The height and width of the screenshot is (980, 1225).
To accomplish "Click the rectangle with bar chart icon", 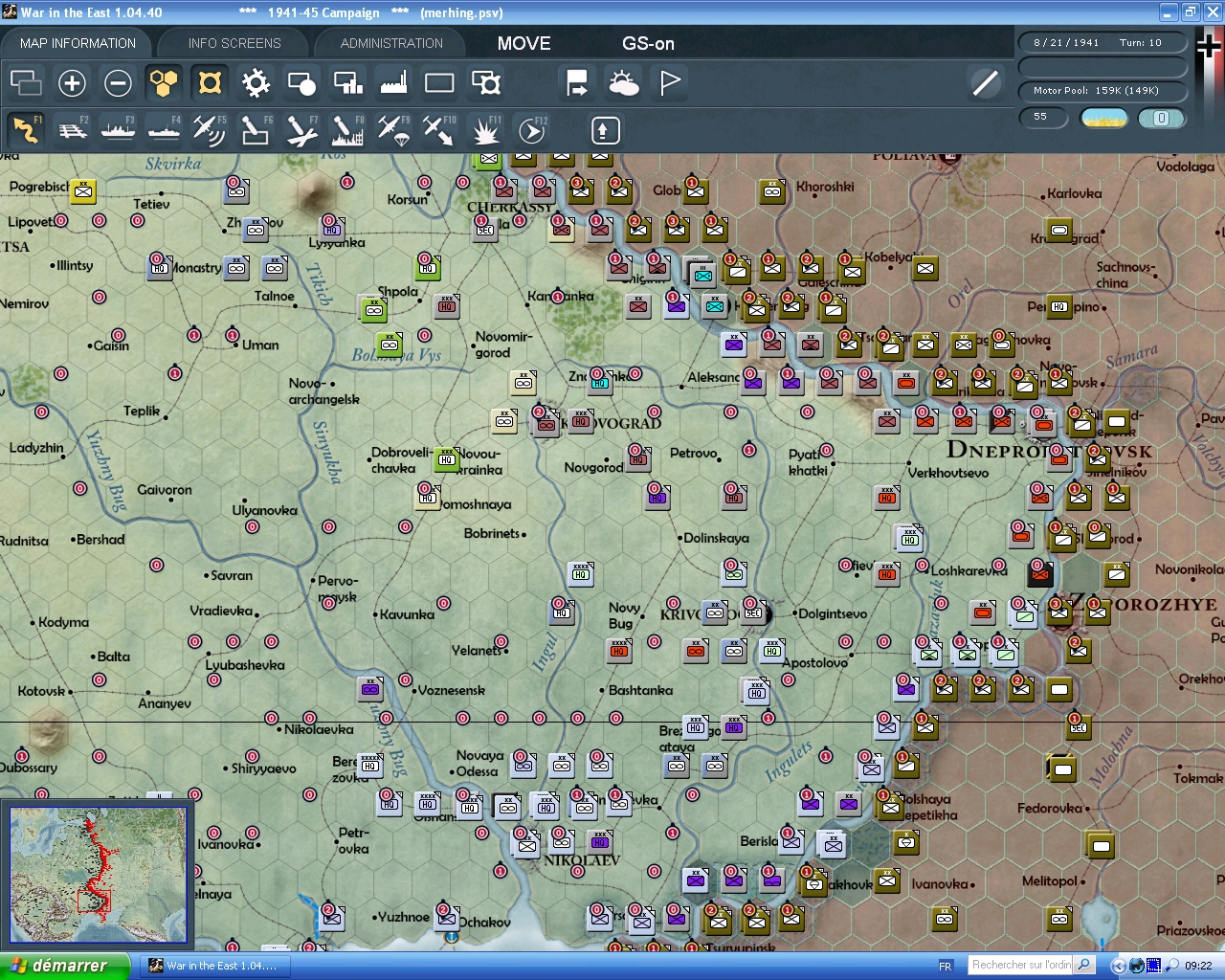I will 347,83.
